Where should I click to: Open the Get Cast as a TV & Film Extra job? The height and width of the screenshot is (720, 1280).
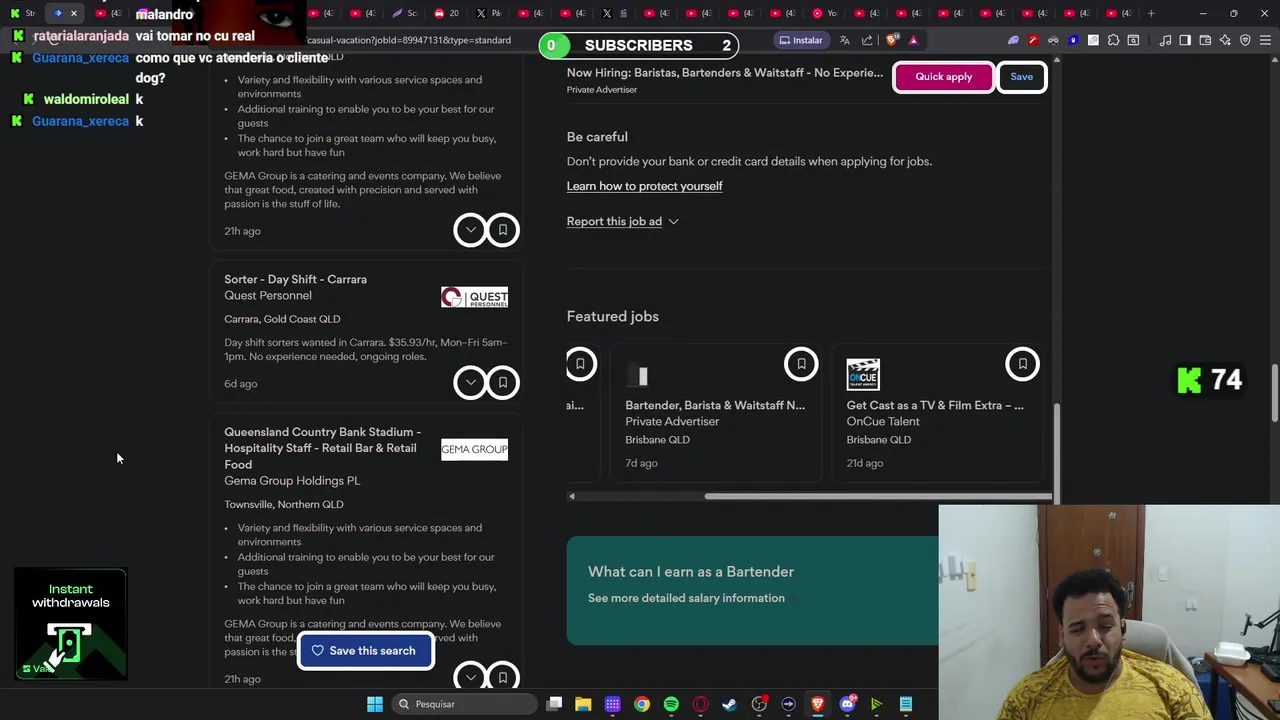(x=935, y=405)
